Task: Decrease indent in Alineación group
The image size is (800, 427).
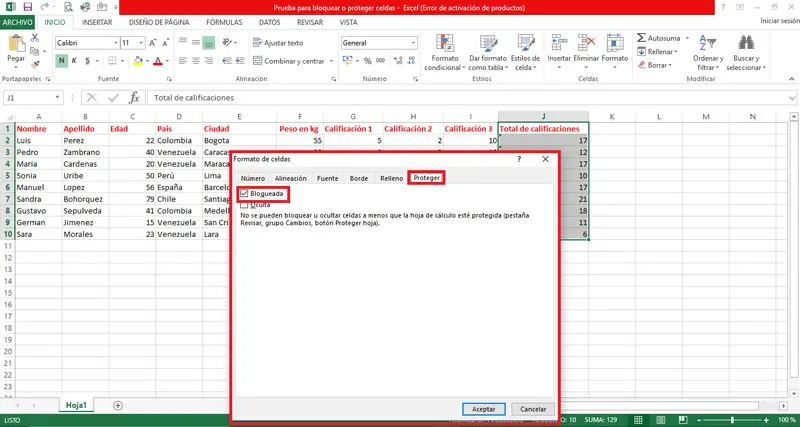Action: tap(228, 61)
